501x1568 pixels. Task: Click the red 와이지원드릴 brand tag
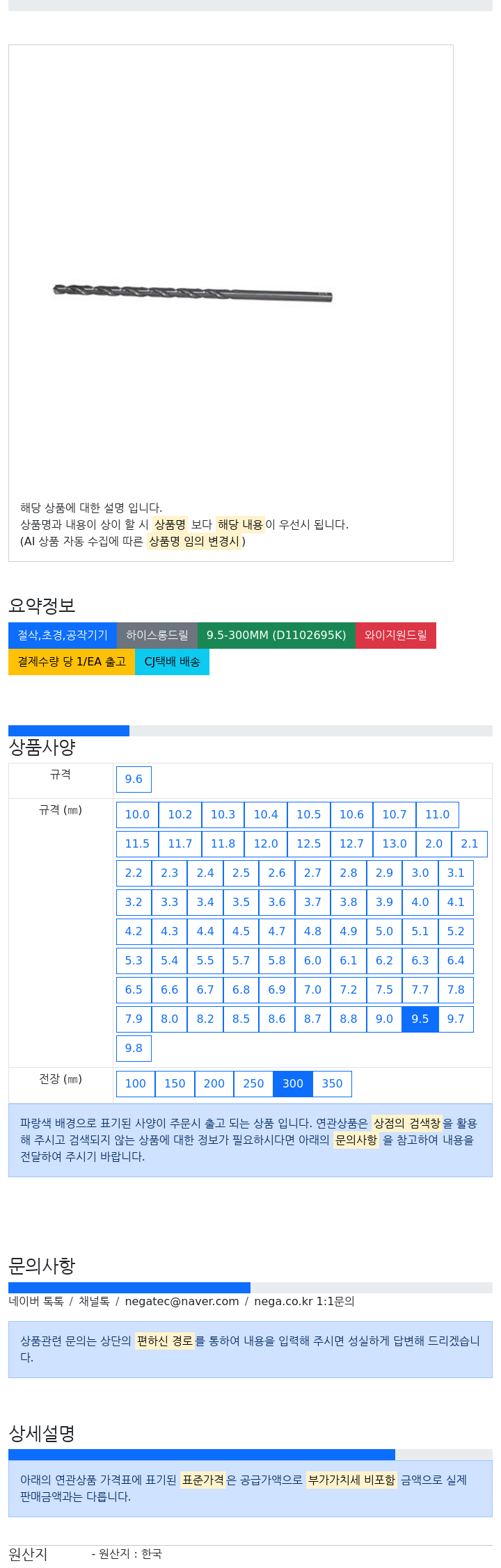396,635
